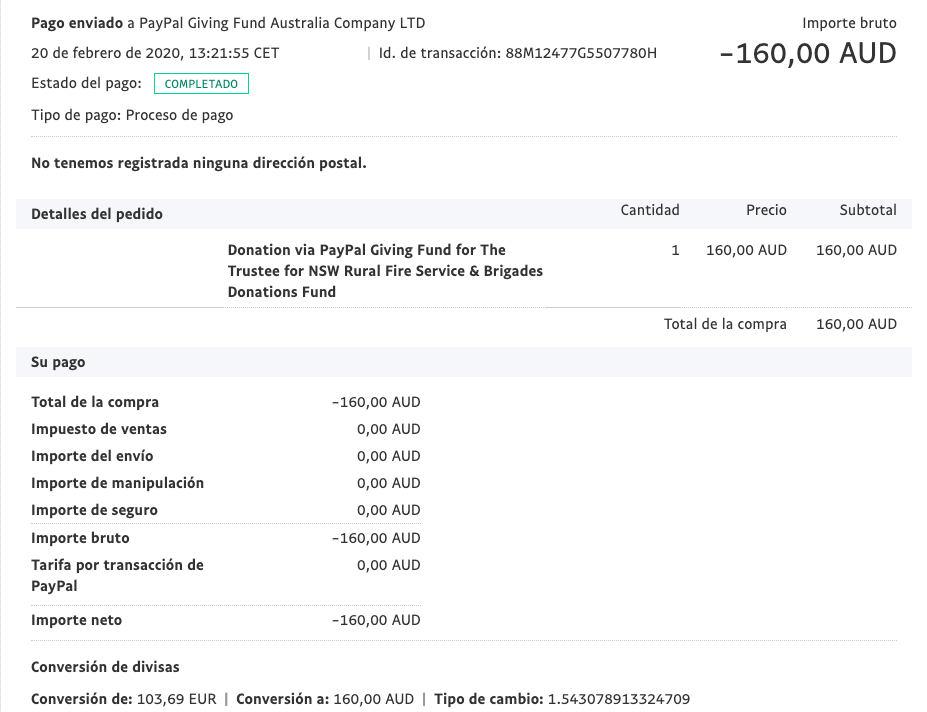Click the Precio column header
This screenshot has width=927, height=712.
point(766,210)
